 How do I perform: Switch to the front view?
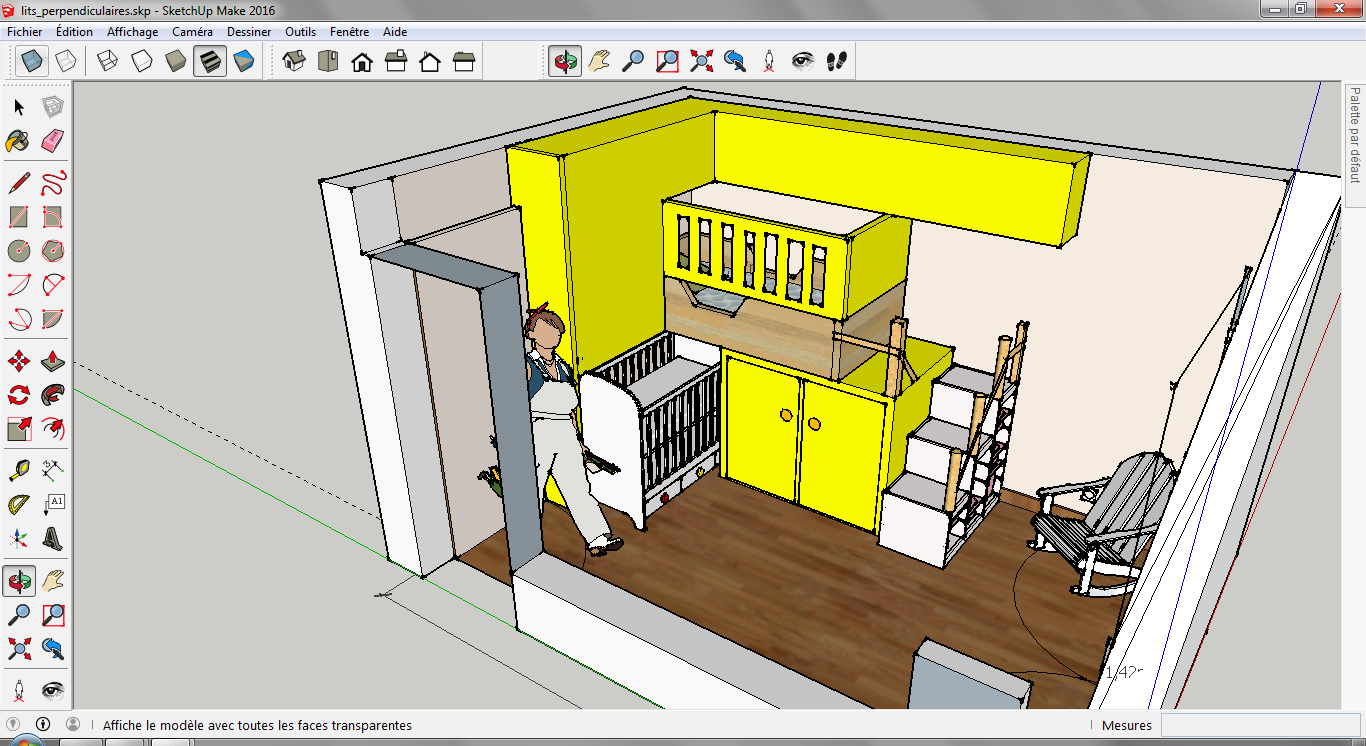[362, 62]
